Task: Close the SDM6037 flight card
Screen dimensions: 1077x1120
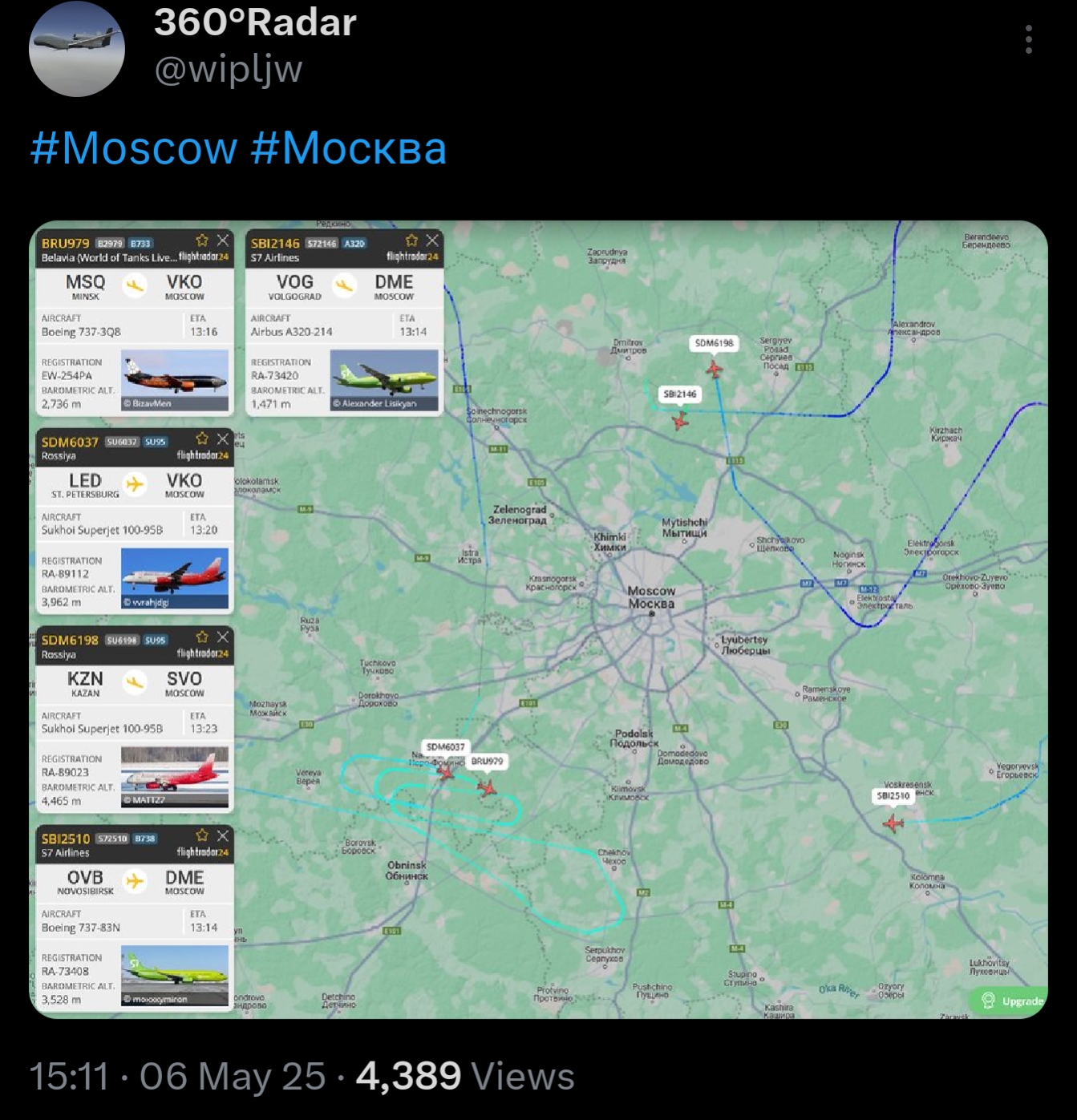Action: 223,439
